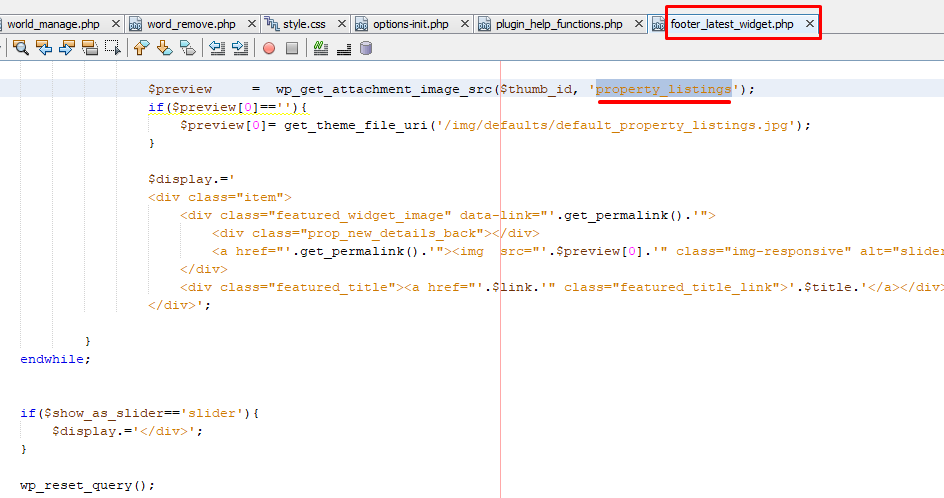The image size is (944, 498).
Task: Click the div class="item" line
Action: 220,198
